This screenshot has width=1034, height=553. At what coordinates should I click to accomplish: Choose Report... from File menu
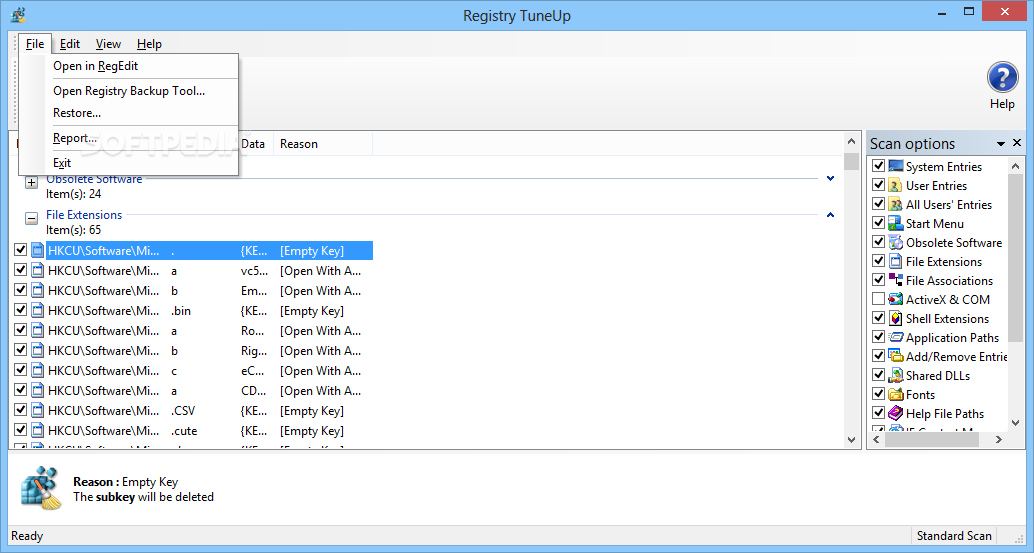tap(129, 138)
